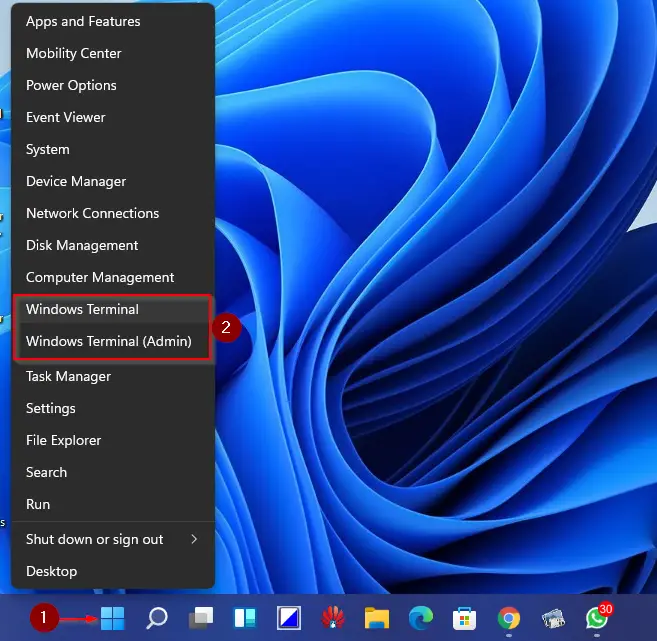This screenshot has height=641, width=657.
Task: Open the Run dialog entry
Action: click(x=113, y=504)
